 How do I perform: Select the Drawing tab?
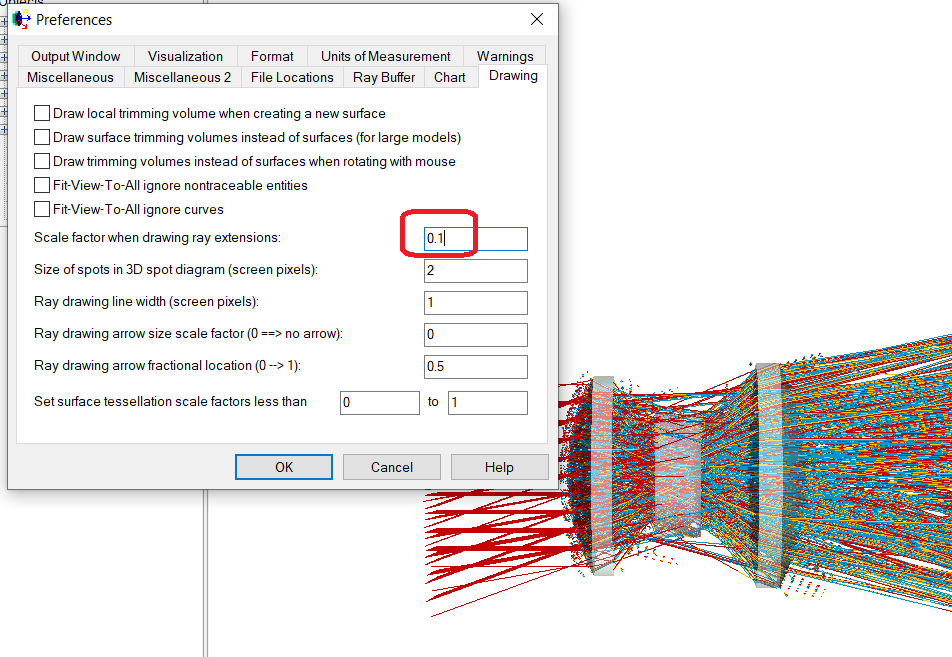click(513, 76)
